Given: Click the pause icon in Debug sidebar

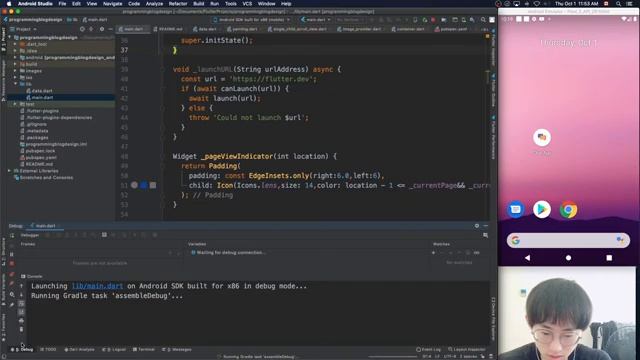Looking at the screenshot, I should point(12,254).
